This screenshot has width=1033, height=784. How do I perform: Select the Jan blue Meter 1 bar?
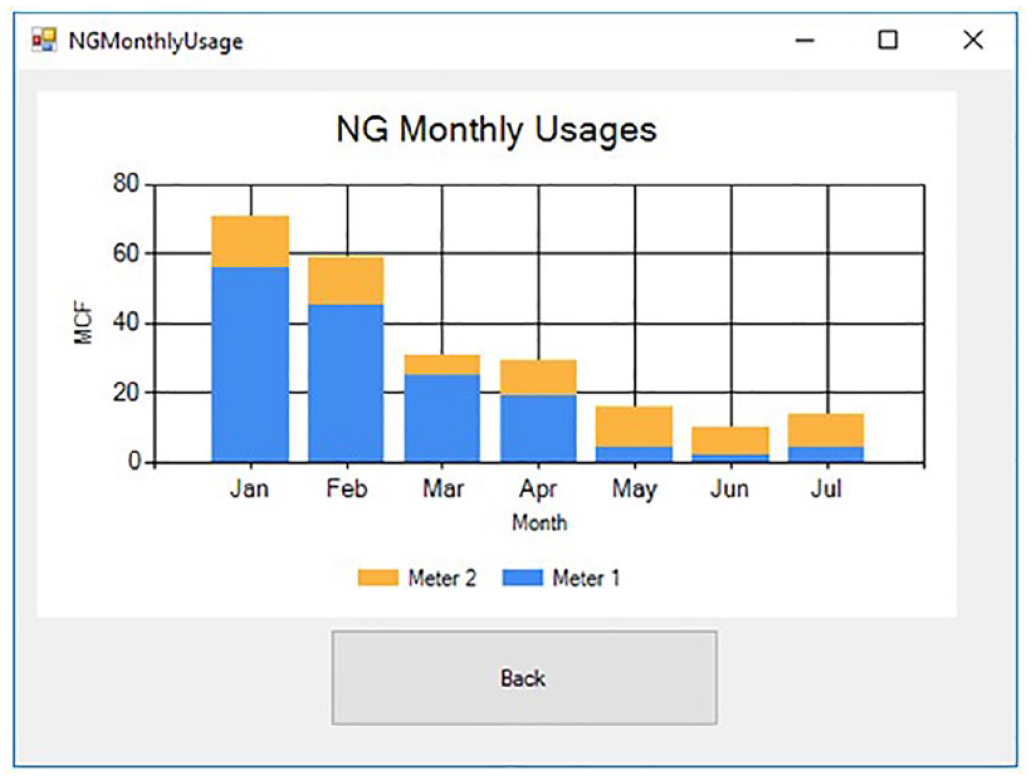[x=250, y=364]
